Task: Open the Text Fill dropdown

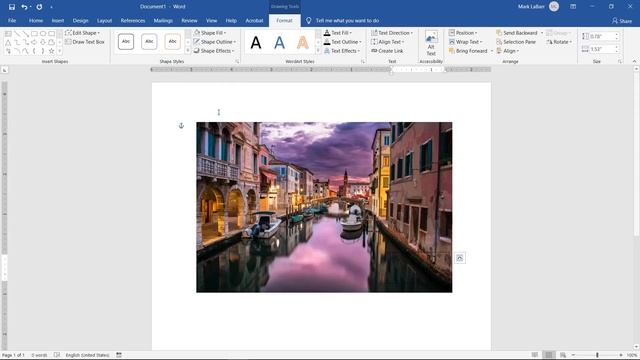Action: (338, 33)
